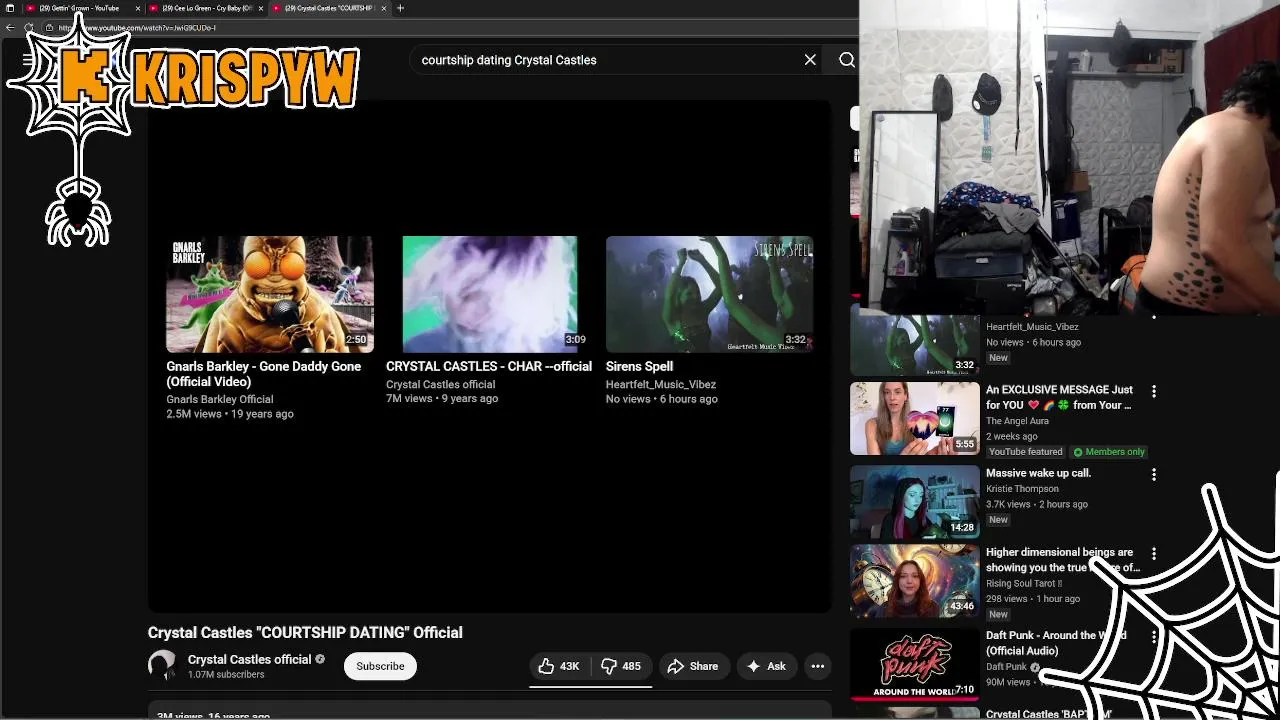Open Massive wake up call thumbnail
This screenshot has width=1280, height=720.
click(915, 501)
